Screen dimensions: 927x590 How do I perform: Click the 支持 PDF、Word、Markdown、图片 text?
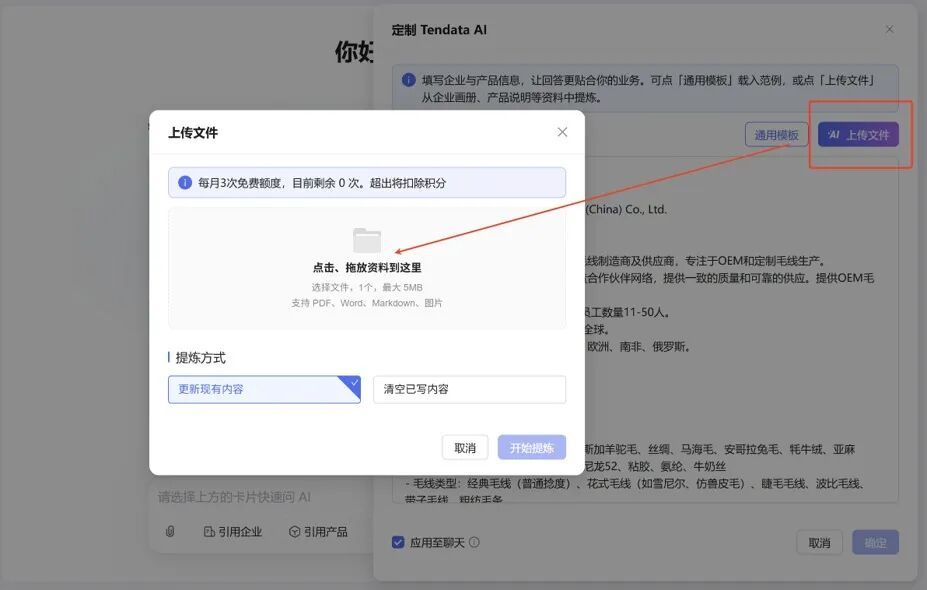click(367, 303)
